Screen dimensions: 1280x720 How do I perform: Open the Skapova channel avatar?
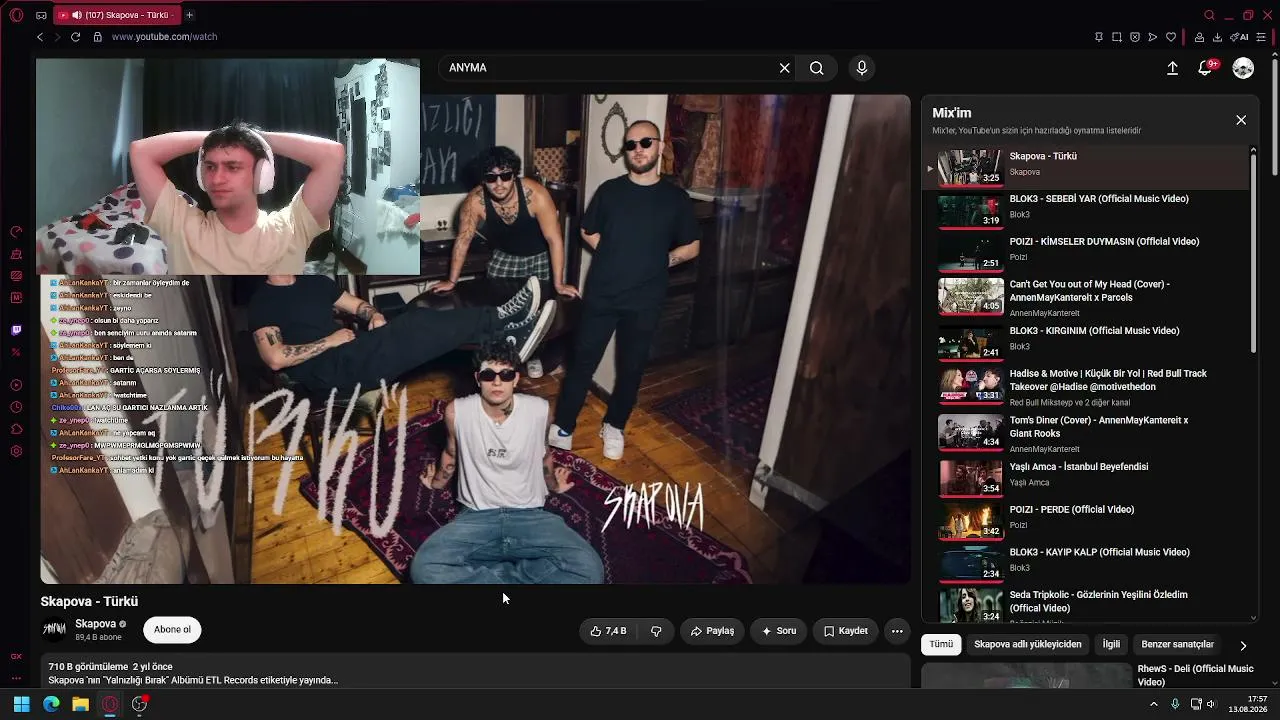pyautogui.click(x=54, y=629)
